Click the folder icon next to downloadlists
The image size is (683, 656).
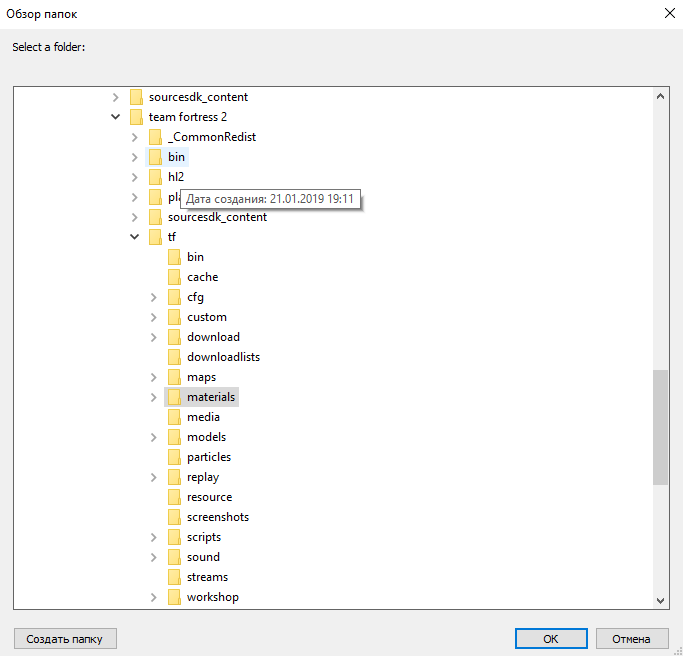pos(174,357)
